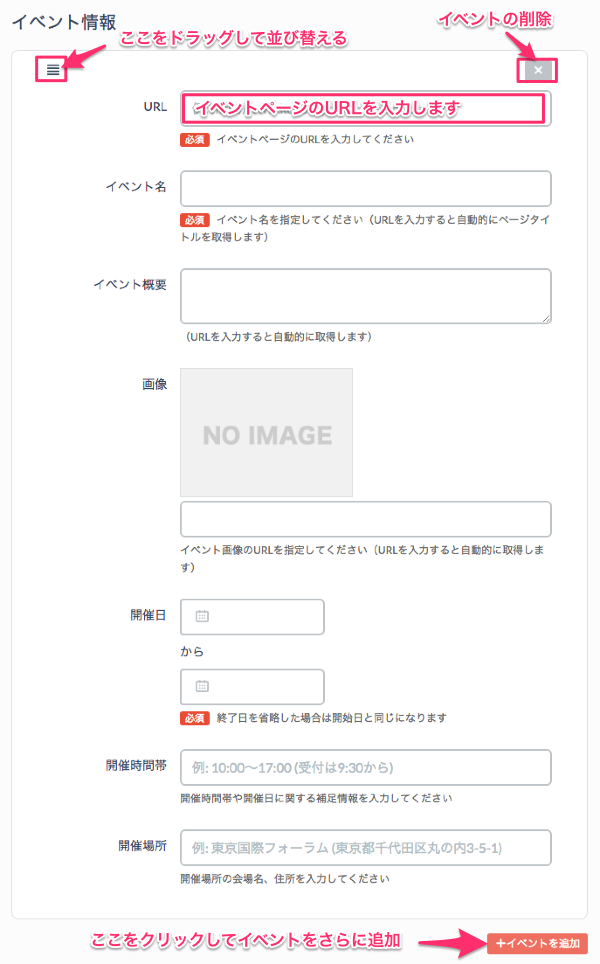Click the イベント概要 textarea

coord(365,296)
